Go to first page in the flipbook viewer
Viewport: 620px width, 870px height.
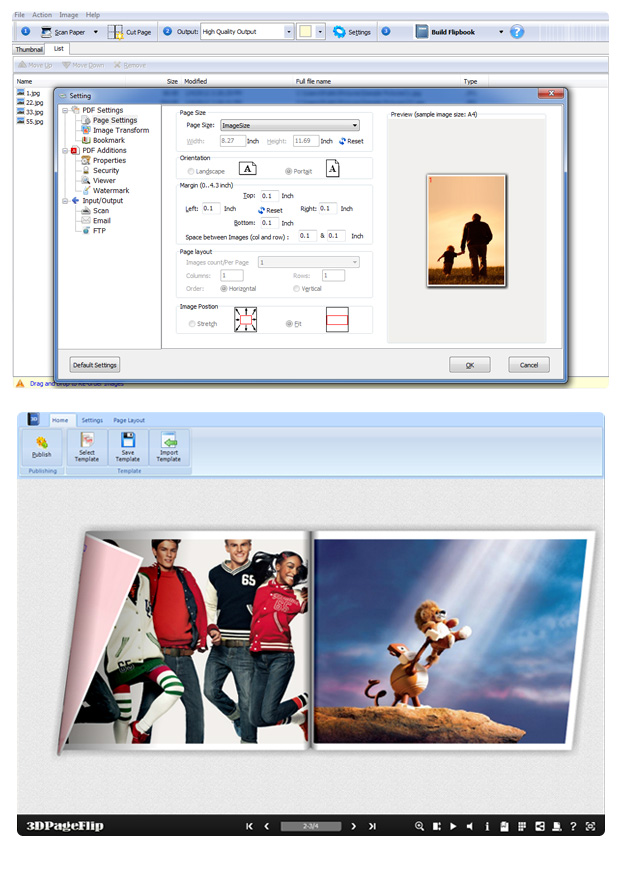(x=249, y=826)
